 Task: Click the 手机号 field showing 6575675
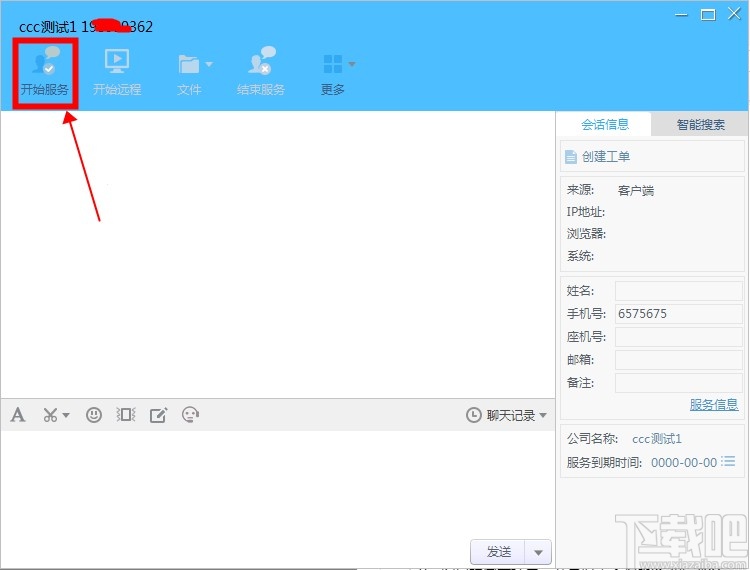coord(678,314)
